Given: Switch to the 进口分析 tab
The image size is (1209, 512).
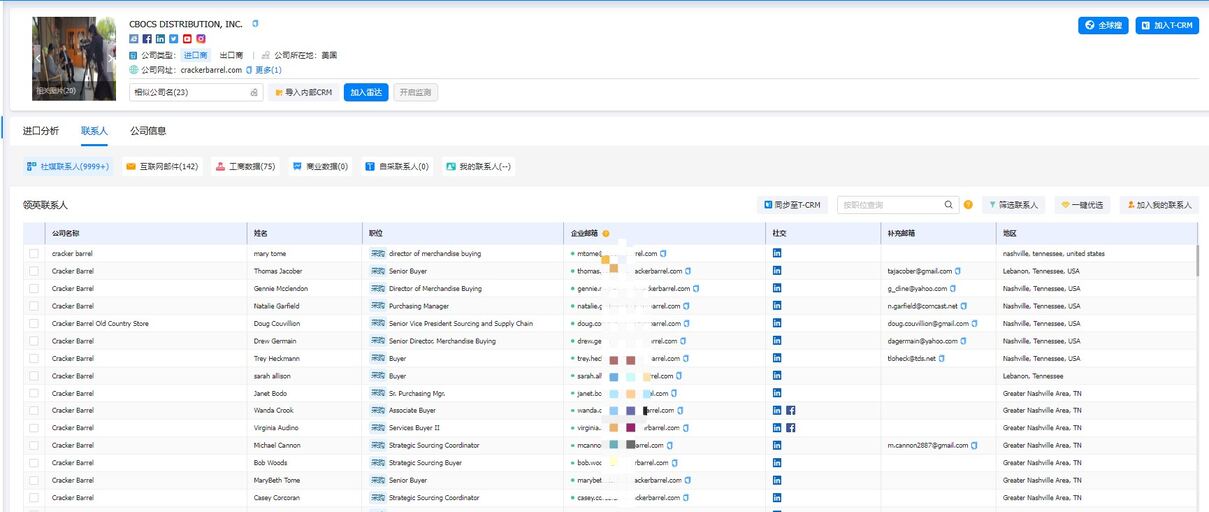Looking at the screenshot, I should tap(41, 131).
